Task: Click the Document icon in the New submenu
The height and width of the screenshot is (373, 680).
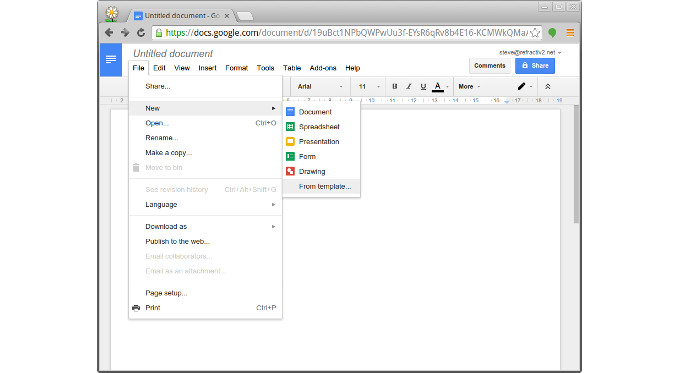Action: [x=290, y=112]
